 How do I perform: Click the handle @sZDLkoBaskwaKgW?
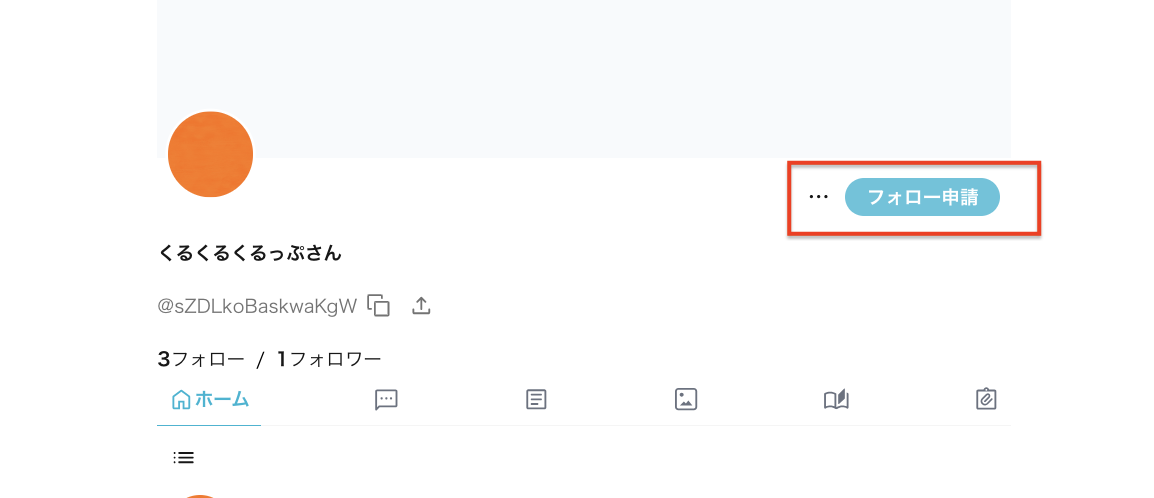258,306
